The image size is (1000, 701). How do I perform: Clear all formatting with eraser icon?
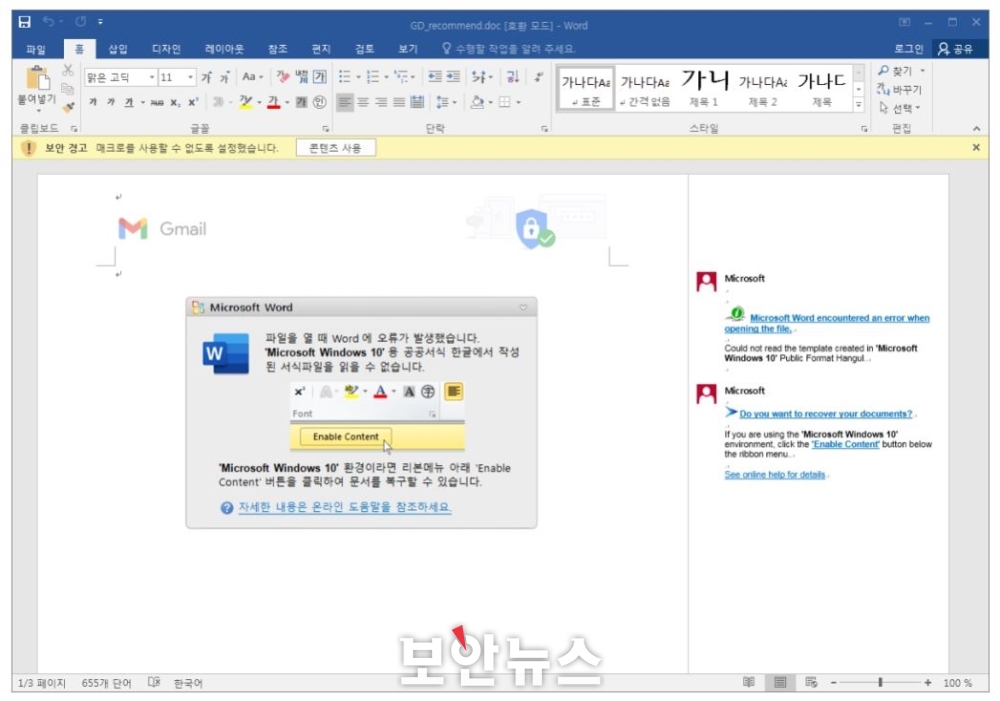click(x=283, y=77)
